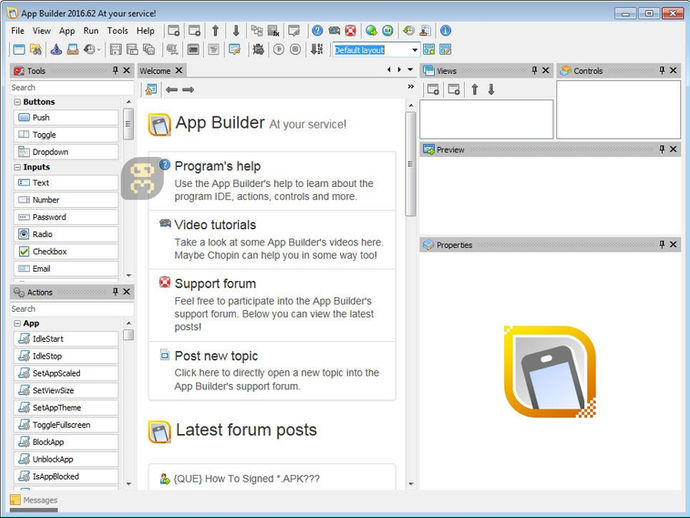Image resolution: width=690 pixels, height=518 pixels.
Task: Click the up arrow in Views panel
Action: 474,90
